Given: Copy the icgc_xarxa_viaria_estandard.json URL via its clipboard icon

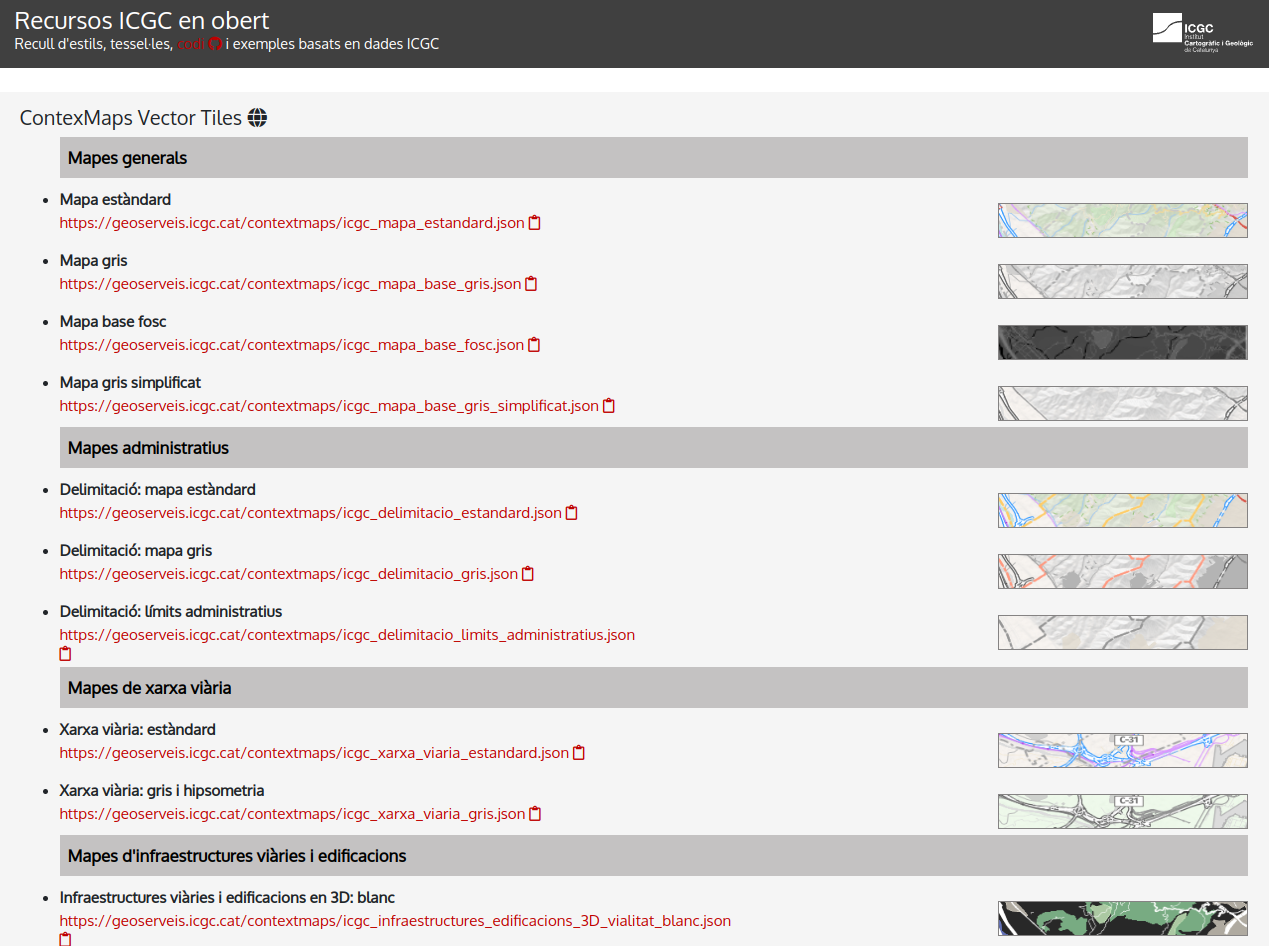Looking at the screenshot, I should (x=579, y=753).
